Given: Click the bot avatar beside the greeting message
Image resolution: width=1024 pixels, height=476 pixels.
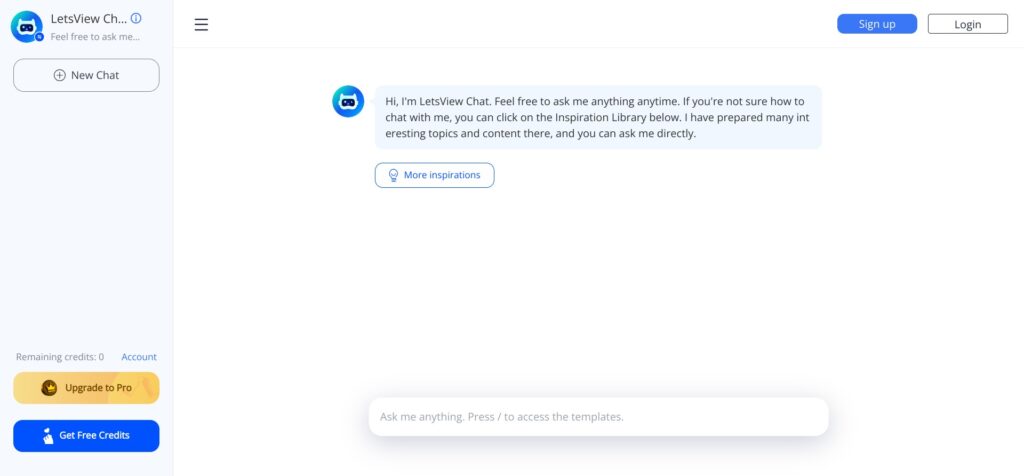Looking at the screenshot, I should [x=348, y=101].
